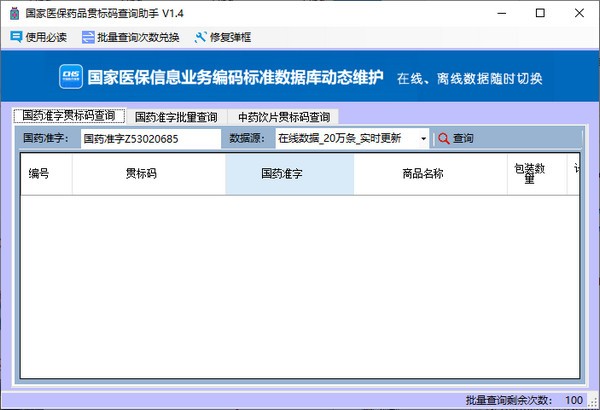Viewport: 600px width, 410px height.
Task: Click the red magnifier search icon
Action: 443,139
